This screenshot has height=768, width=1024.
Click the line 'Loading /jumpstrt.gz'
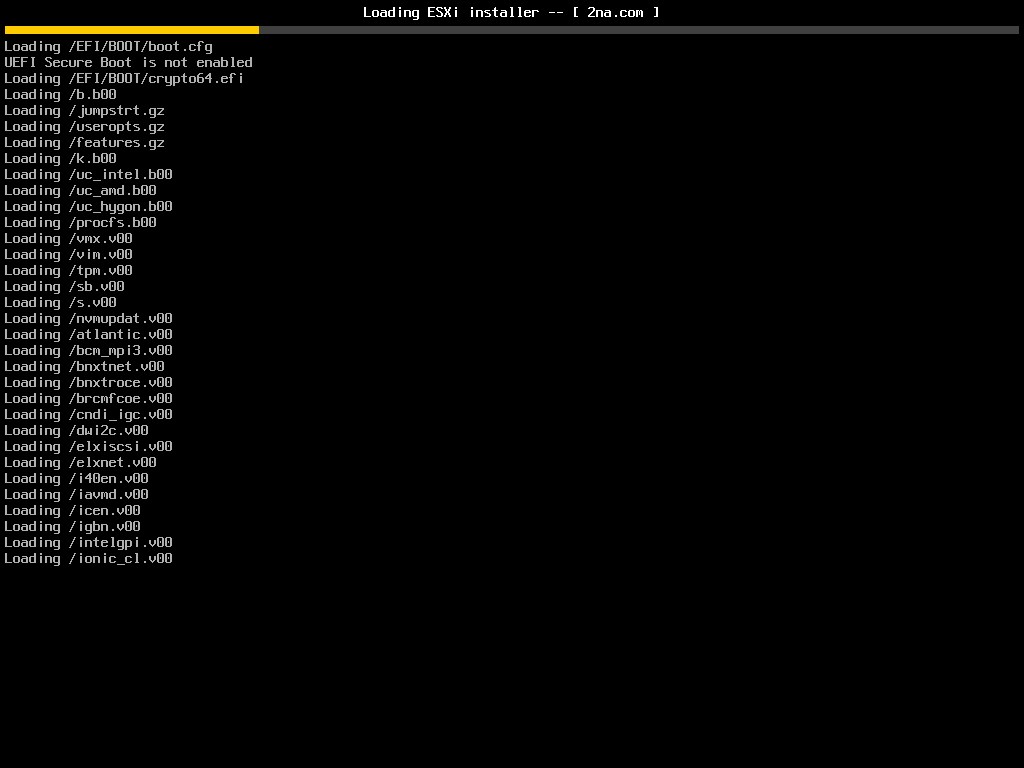coord(84,111)
